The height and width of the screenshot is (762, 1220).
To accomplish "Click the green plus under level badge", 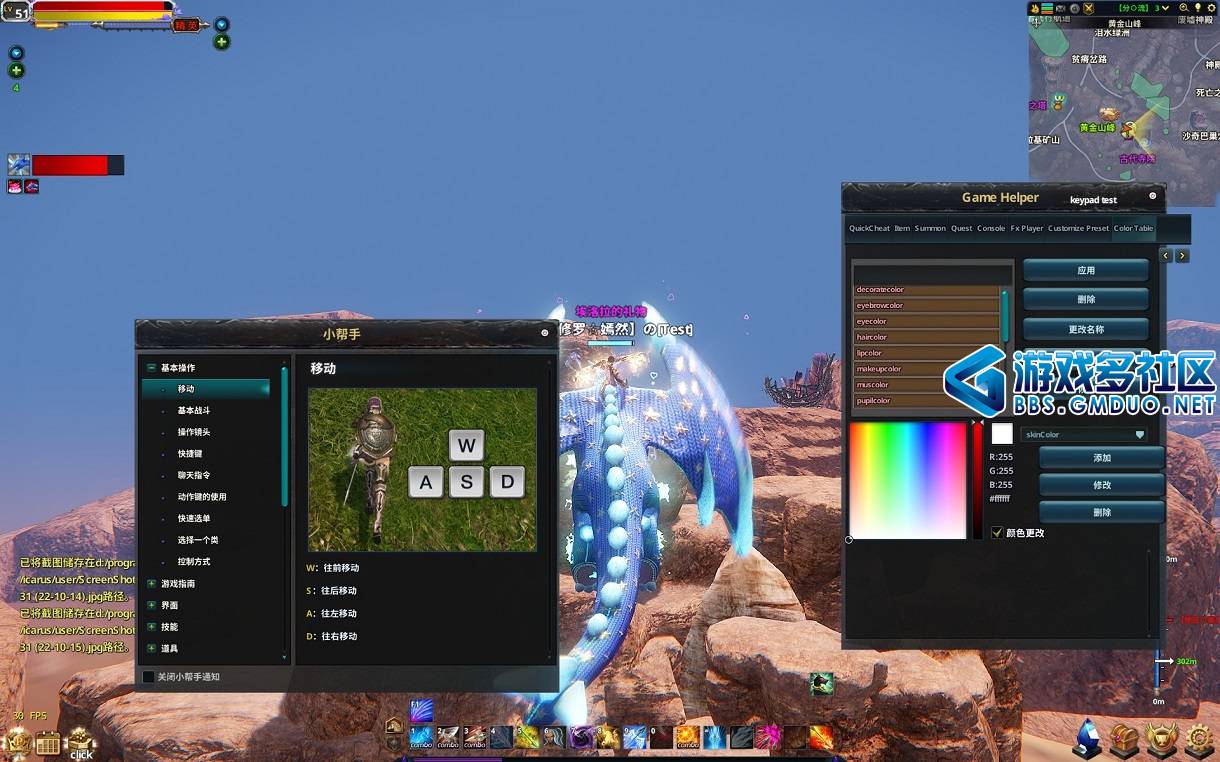I will coord(16,71).
